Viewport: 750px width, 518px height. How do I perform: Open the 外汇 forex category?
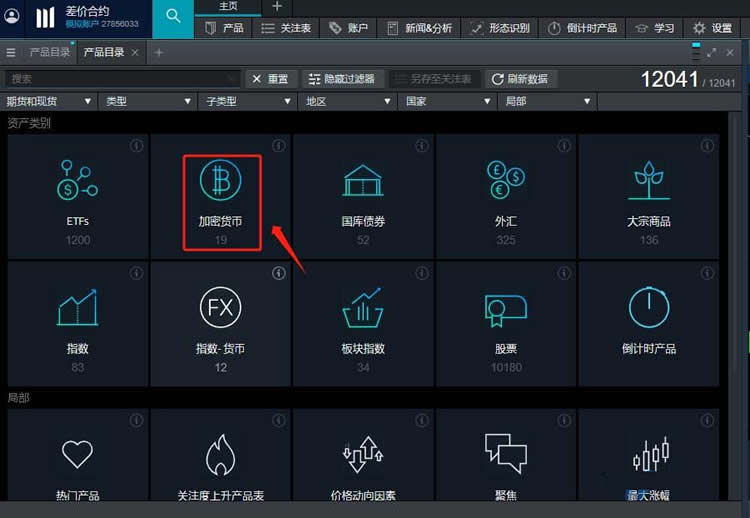[x=506, y=197]
